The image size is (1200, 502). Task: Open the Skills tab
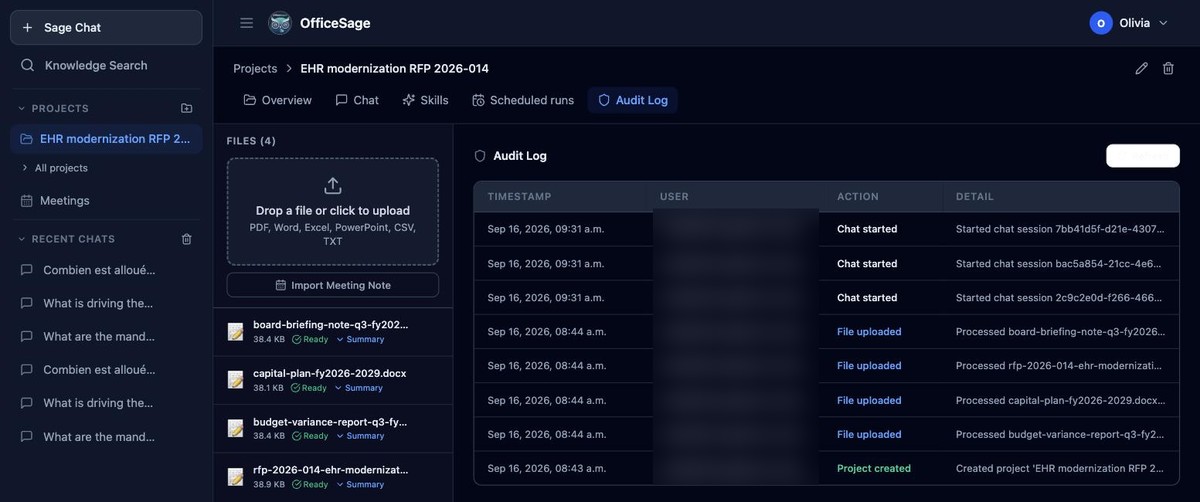(425, 100)
